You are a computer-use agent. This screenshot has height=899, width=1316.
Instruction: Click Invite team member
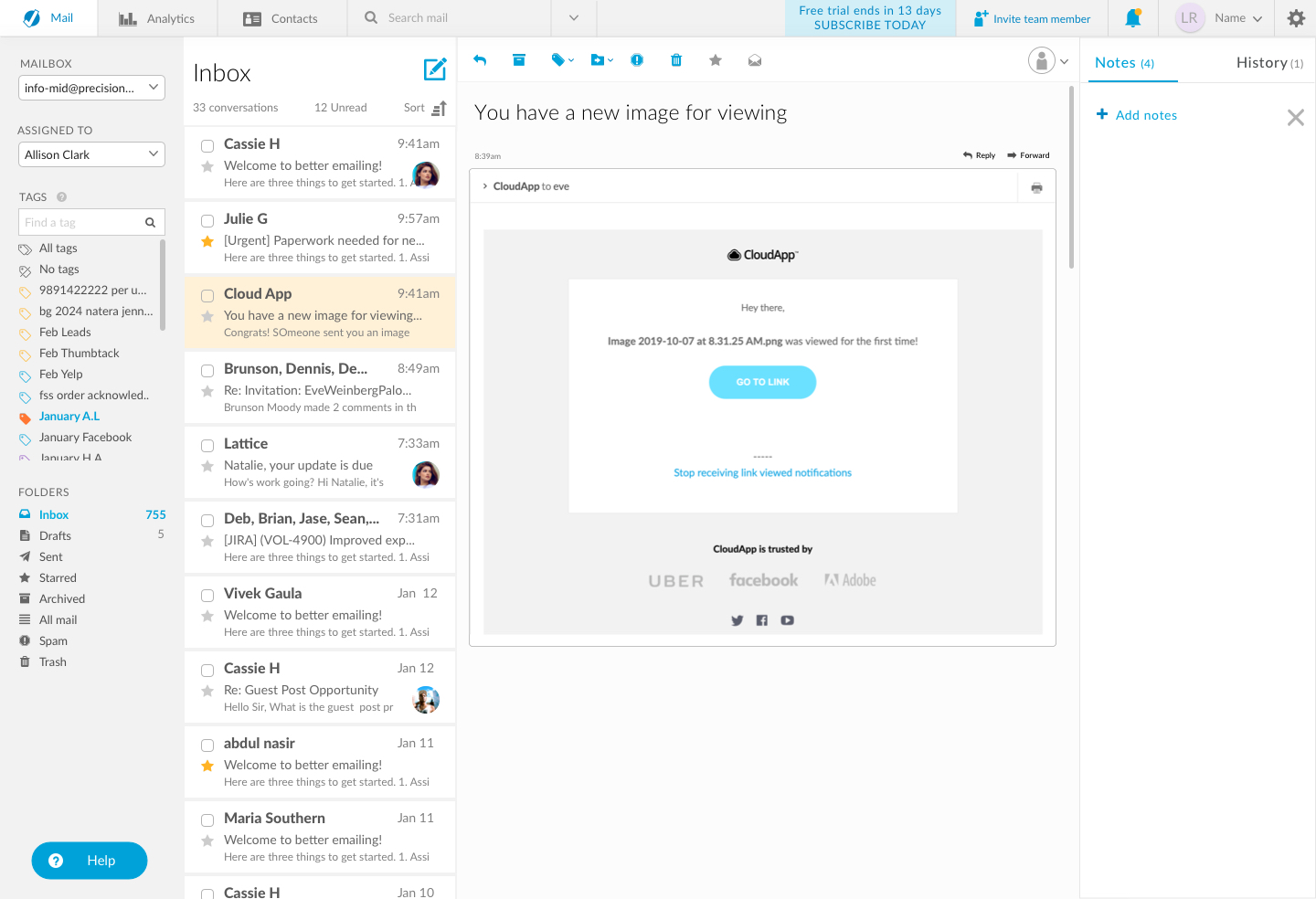(1032, 18)
